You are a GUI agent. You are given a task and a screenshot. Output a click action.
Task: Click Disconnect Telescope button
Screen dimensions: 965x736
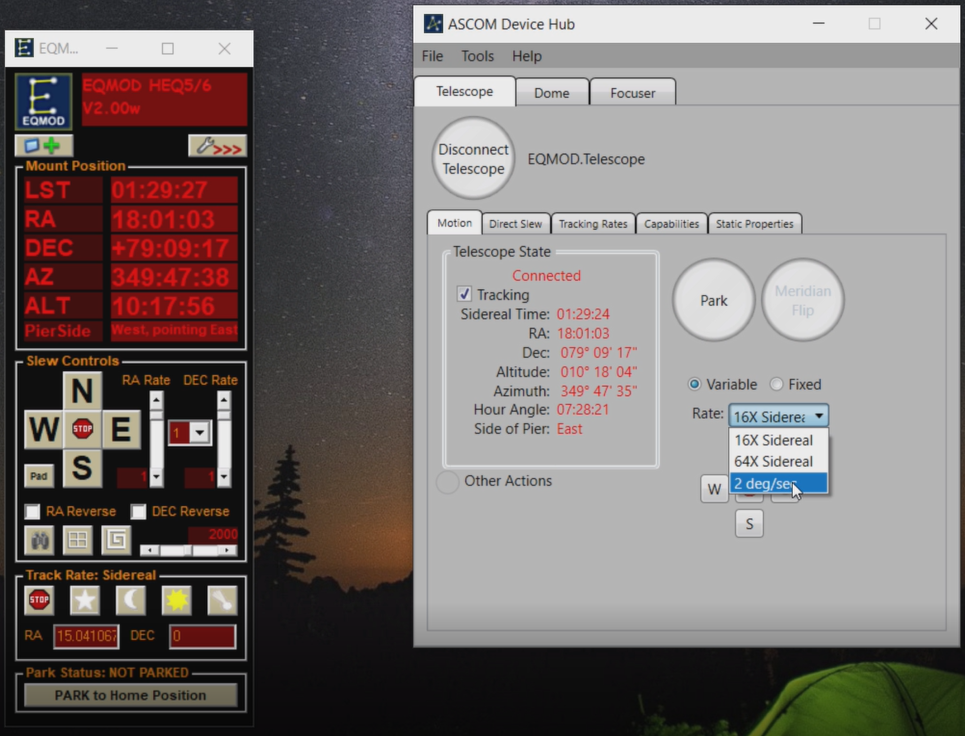coord(473,159)
